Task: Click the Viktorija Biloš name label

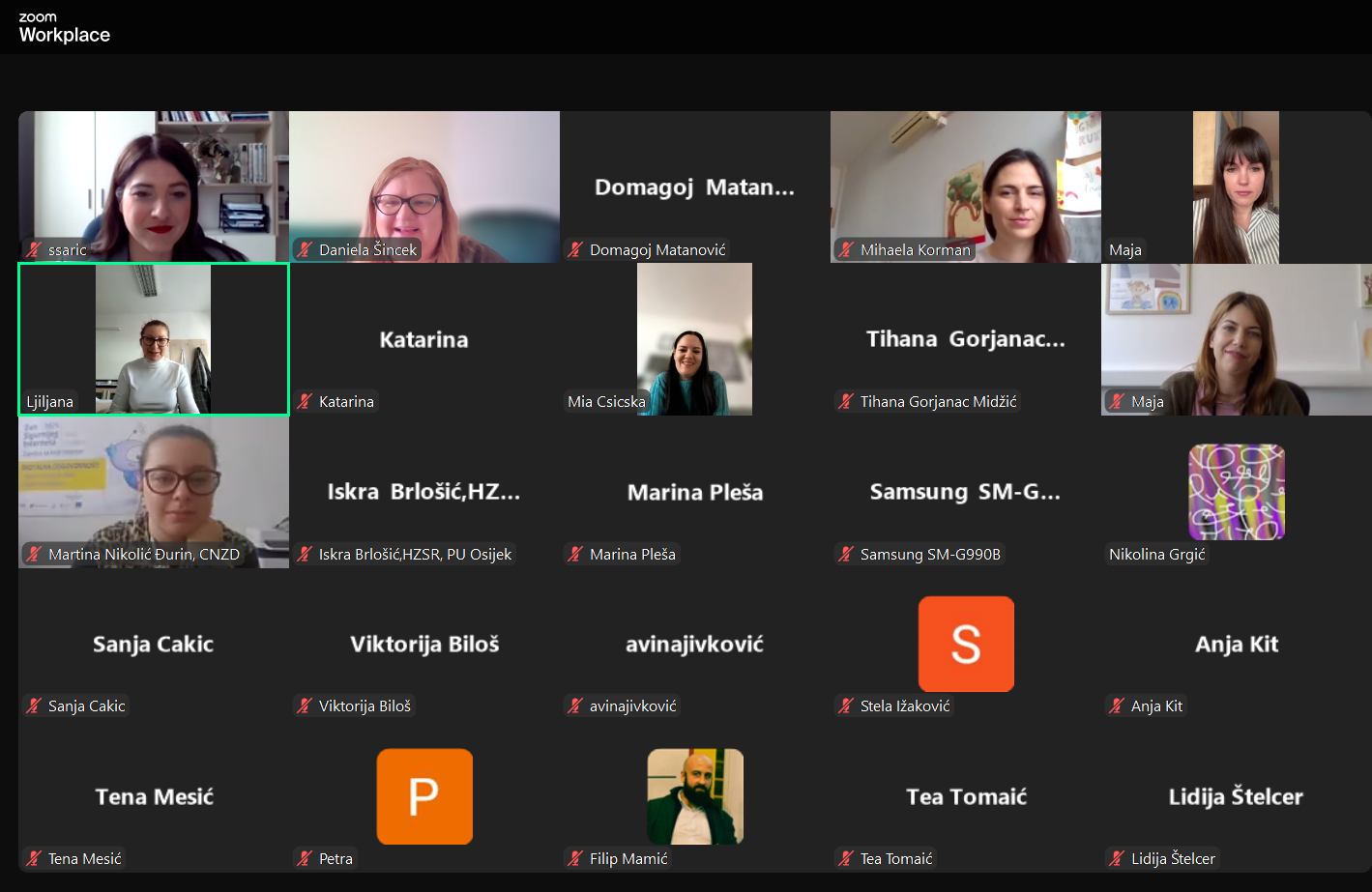Action: coord(365,705)
